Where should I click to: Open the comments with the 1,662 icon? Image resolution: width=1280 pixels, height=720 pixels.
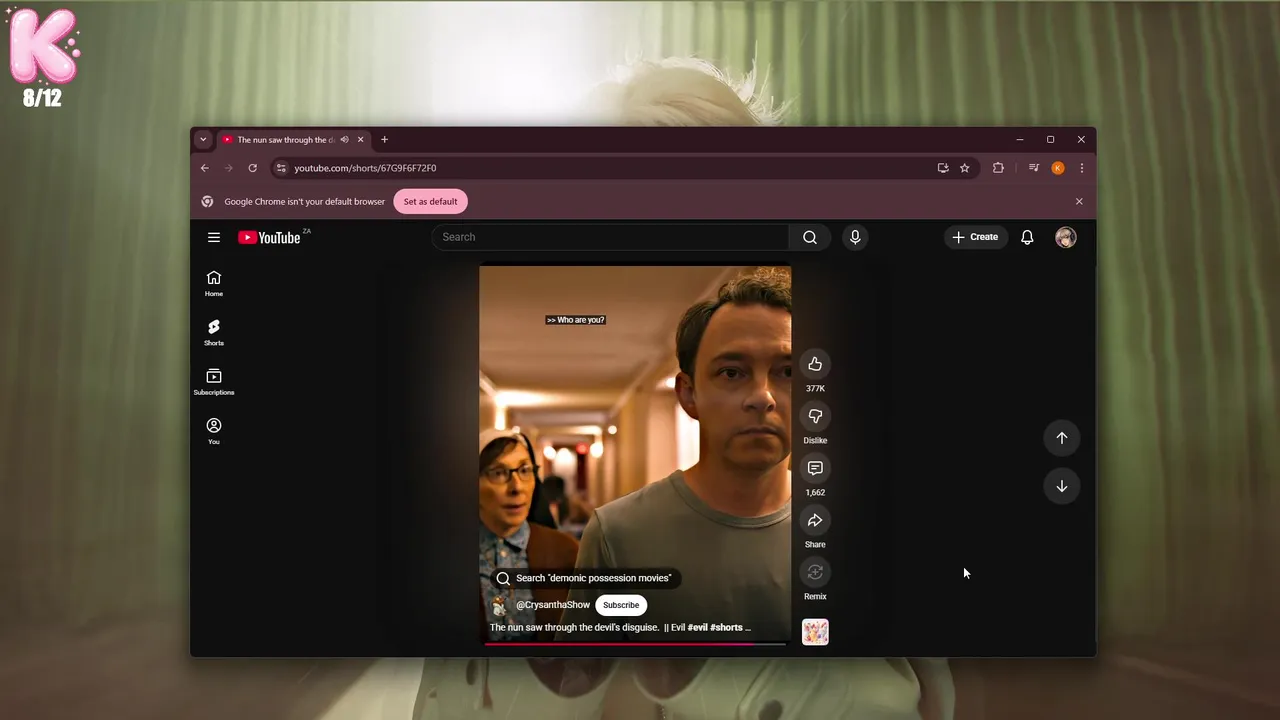point(815,468)
